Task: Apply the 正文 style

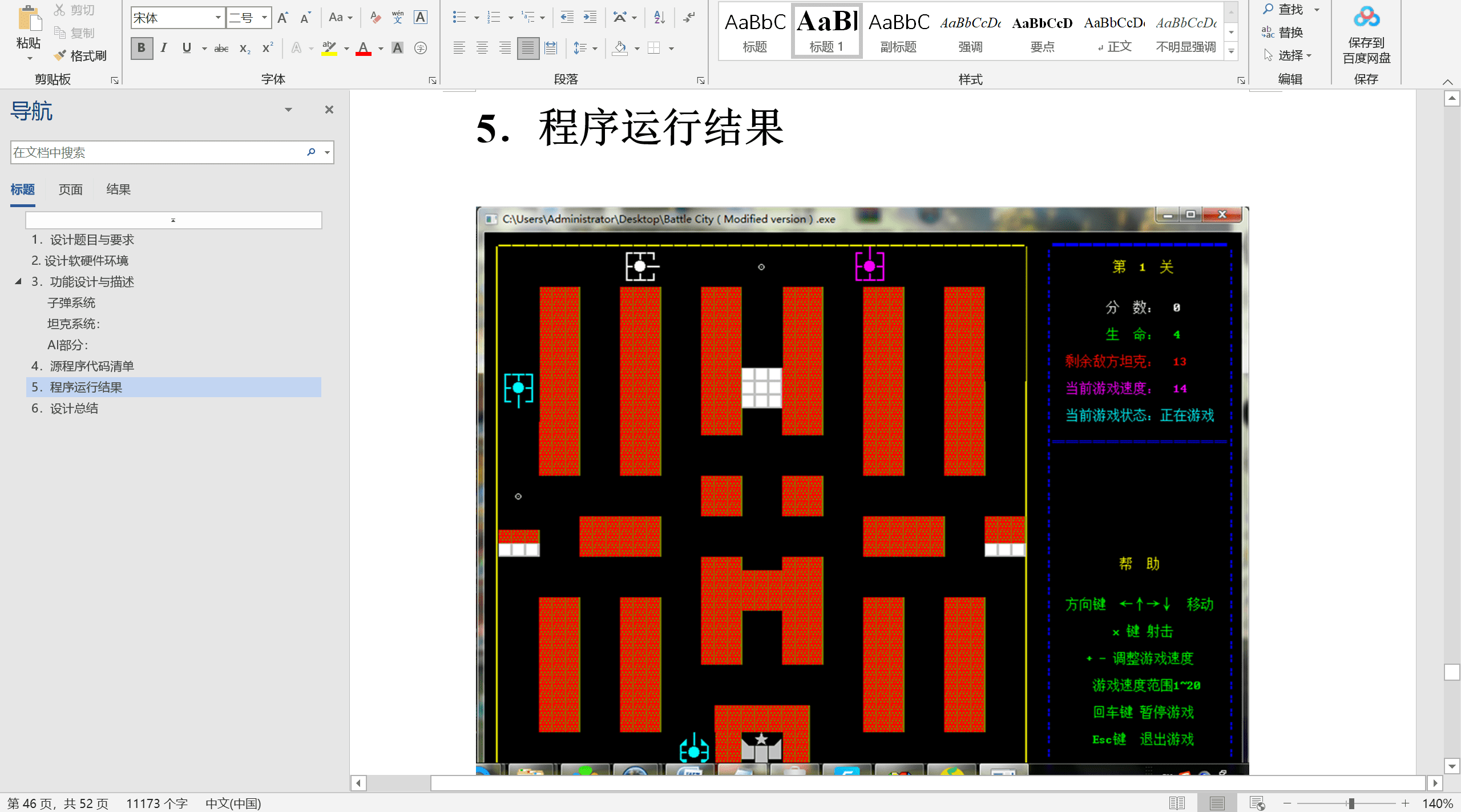Action: click(1115, 30)
